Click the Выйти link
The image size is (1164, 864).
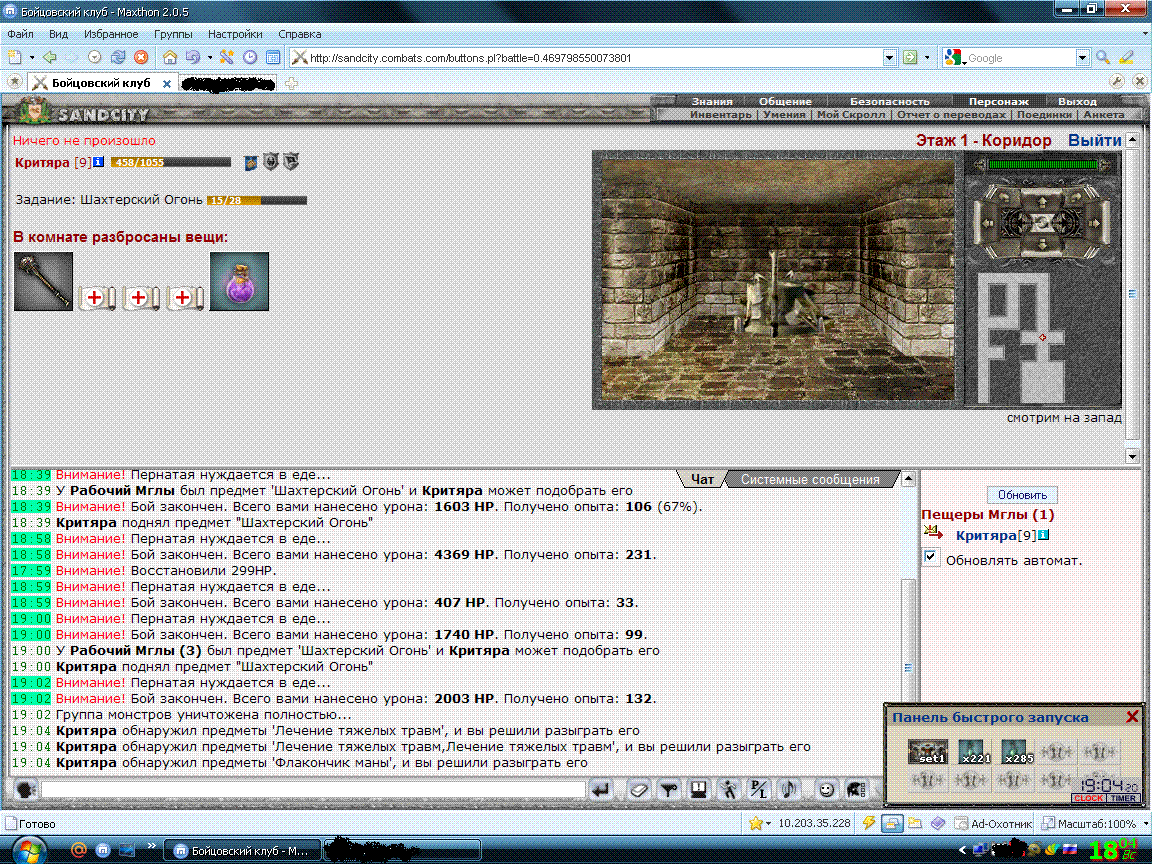(1094, 140)
